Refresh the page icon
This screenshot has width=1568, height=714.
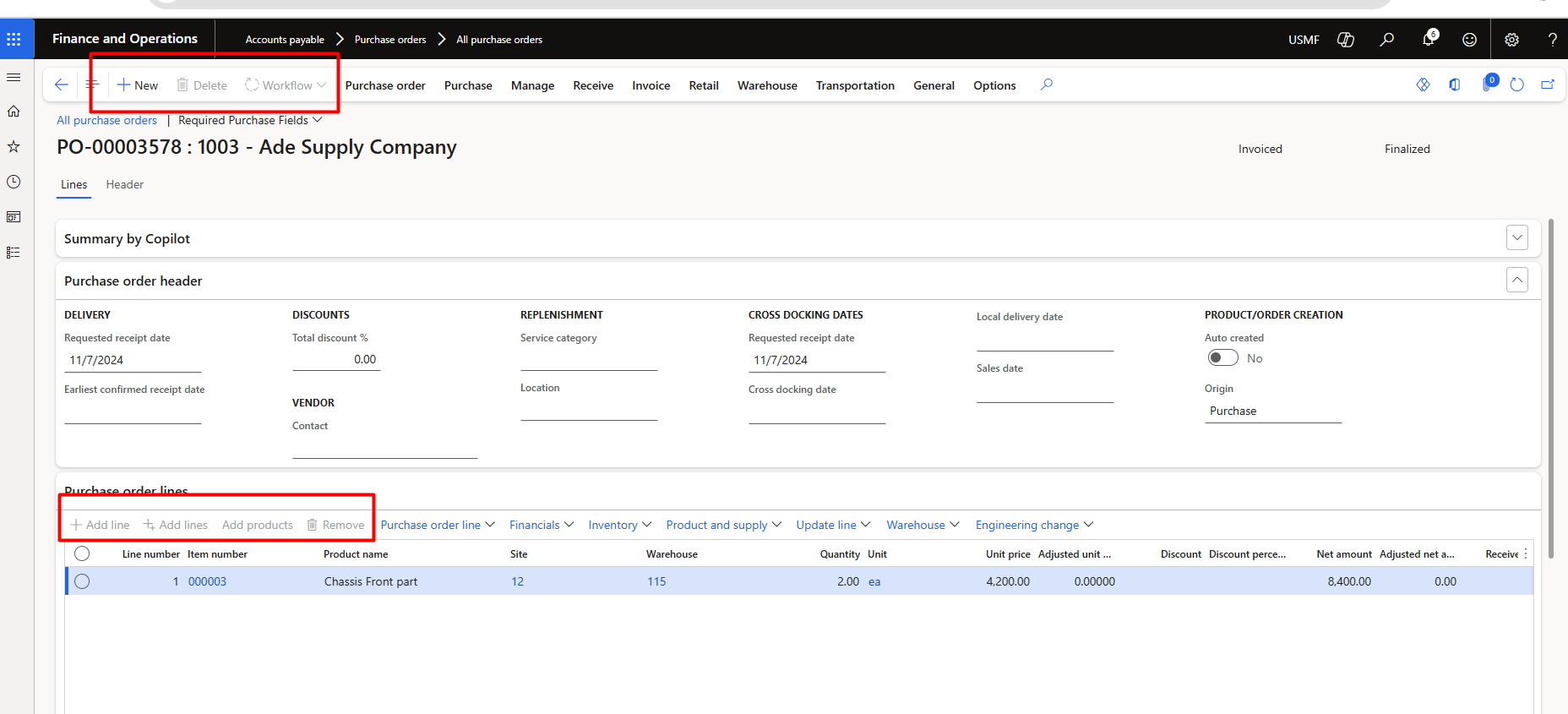(x=1517, y=84)
